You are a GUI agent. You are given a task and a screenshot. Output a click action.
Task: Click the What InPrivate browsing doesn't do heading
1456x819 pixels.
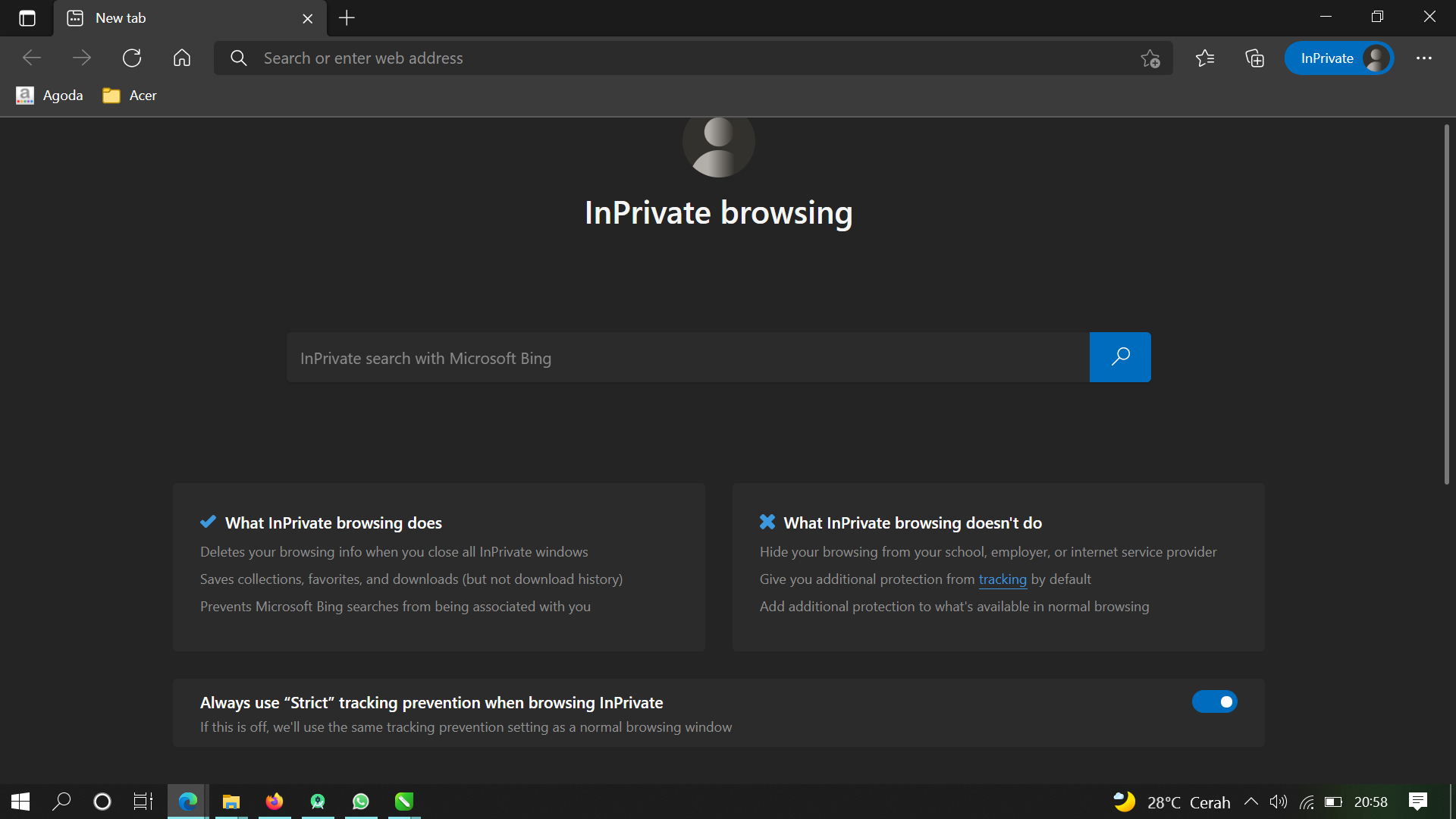tap(912, 523)
